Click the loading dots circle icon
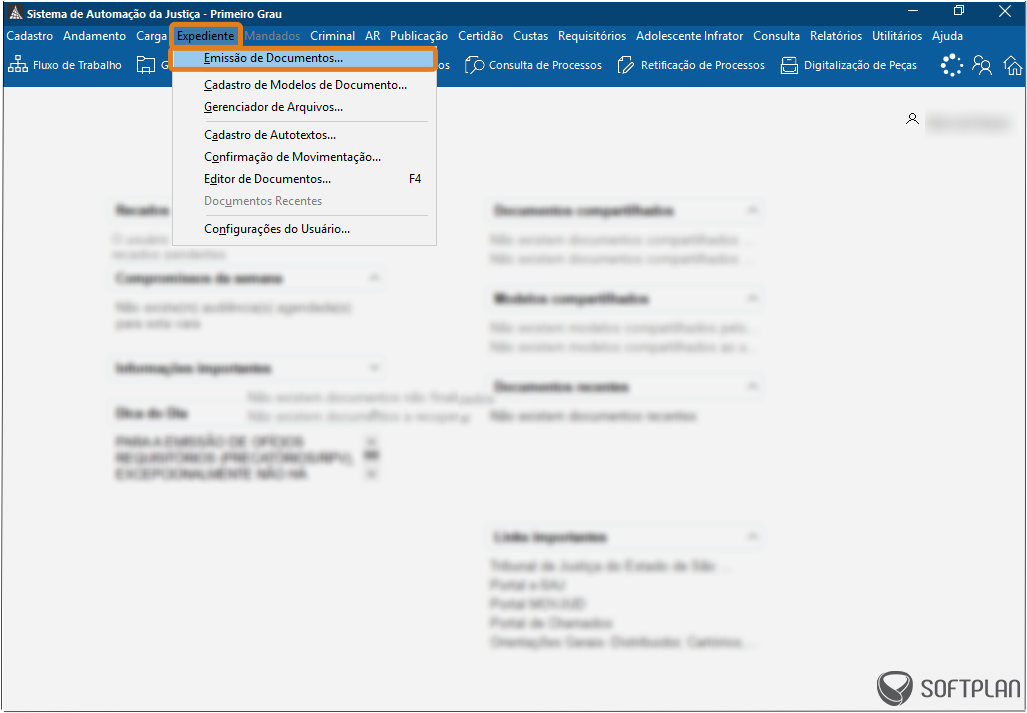The height and width of the screenshot is (713, 1027). click(x=952, y=65)
